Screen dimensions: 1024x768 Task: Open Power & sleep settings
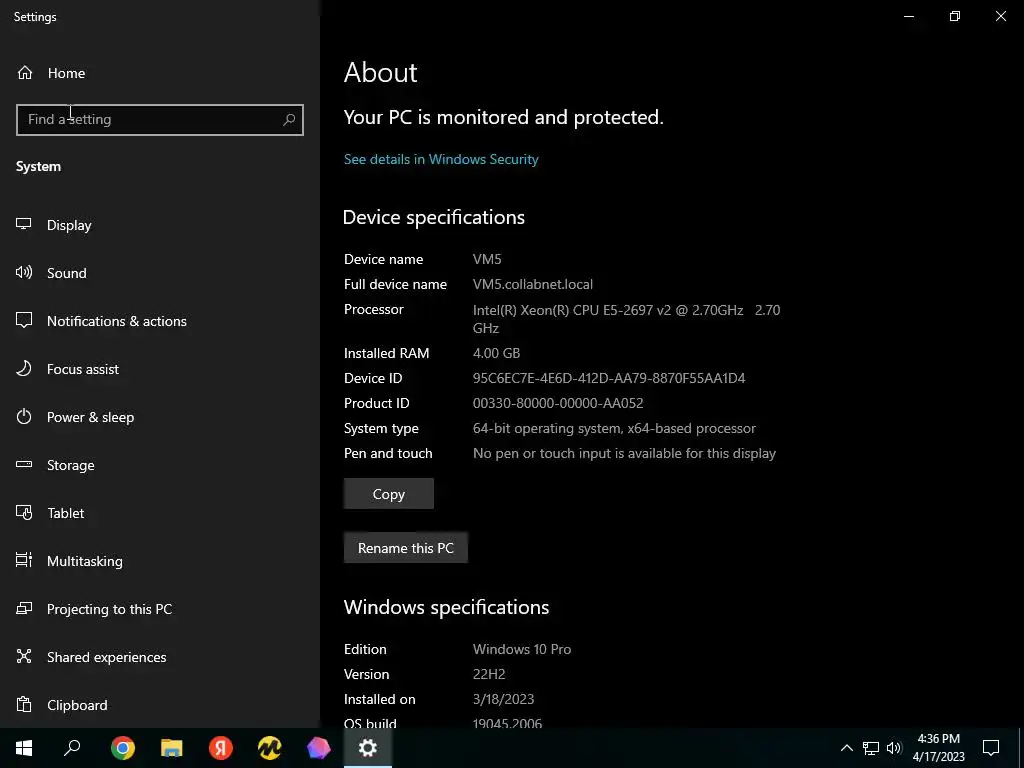click(x=160, y=417)
